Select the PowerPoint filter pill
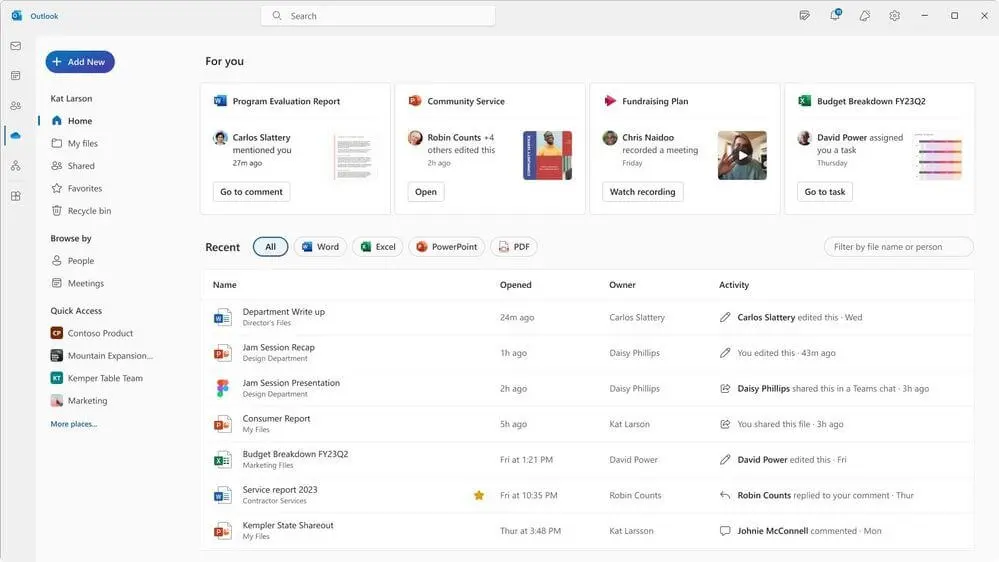 [447, 247]
